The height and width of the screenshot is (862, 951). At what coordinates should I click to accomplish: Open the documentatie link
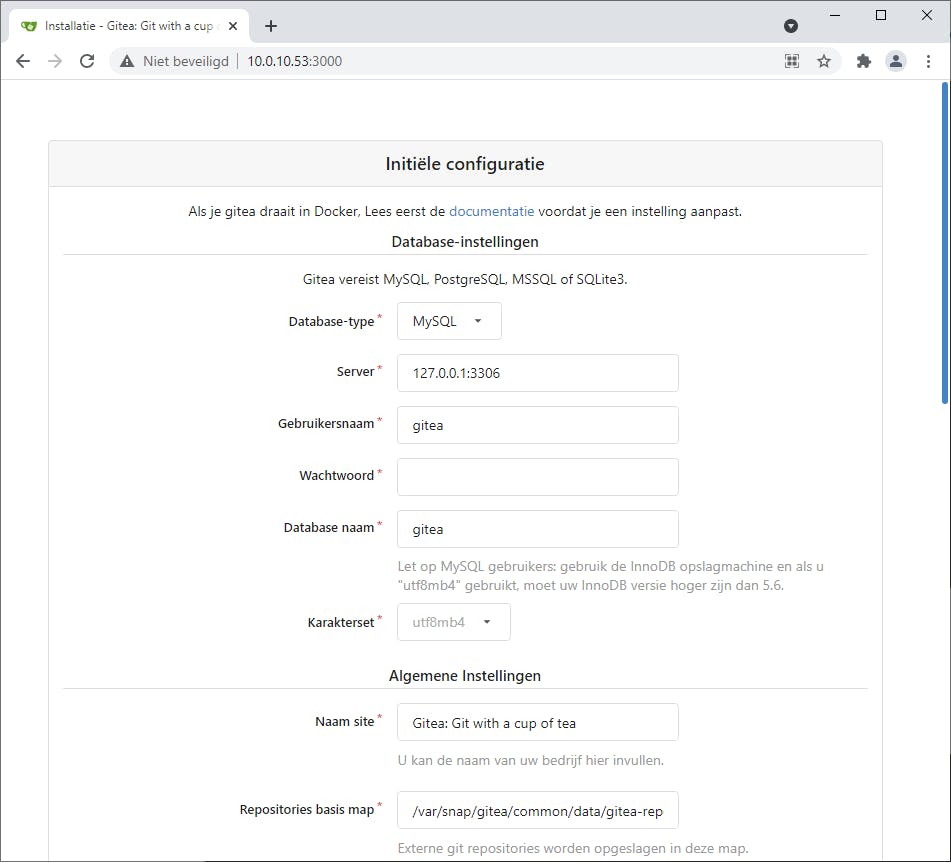coord(491,211)
